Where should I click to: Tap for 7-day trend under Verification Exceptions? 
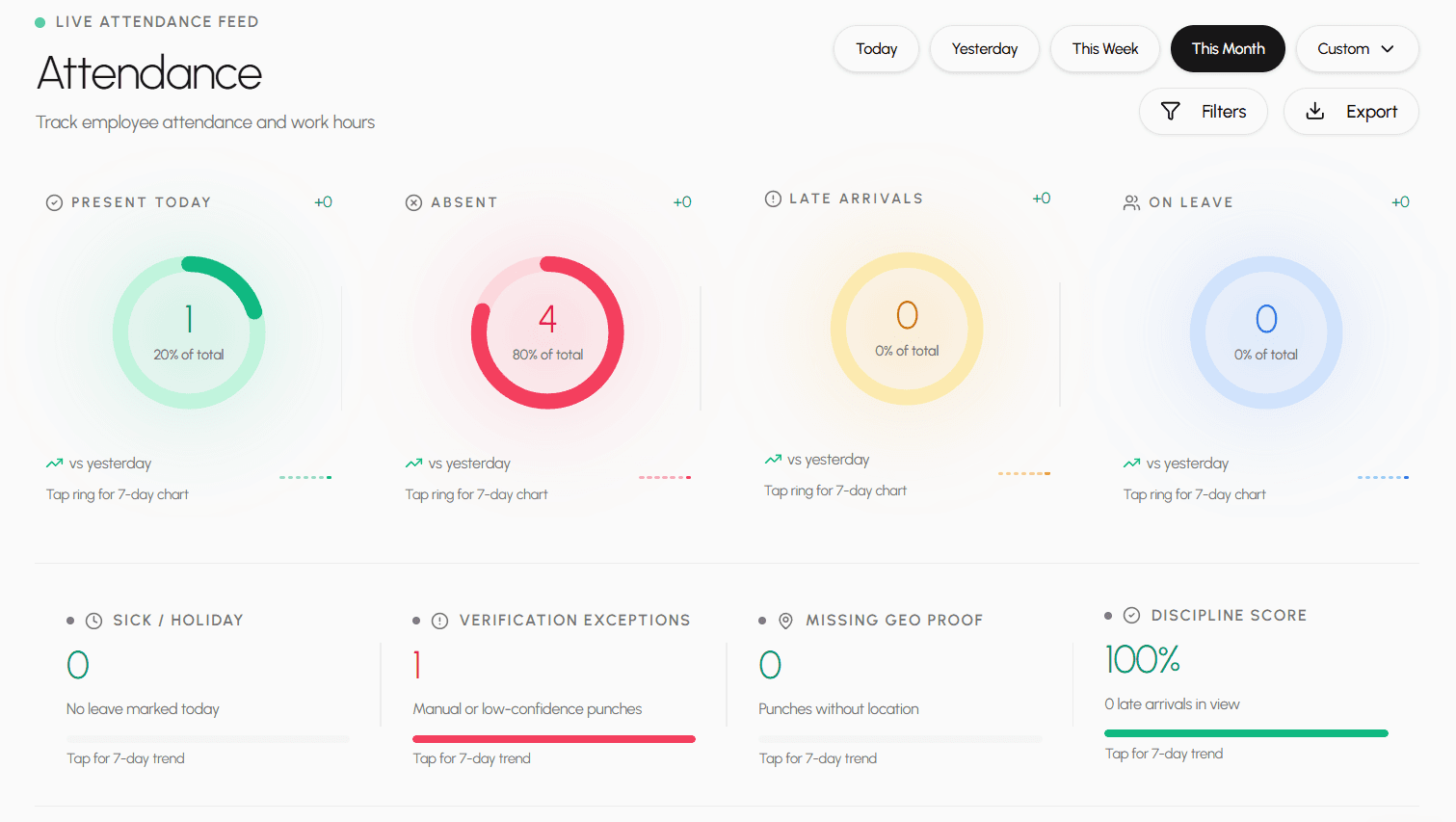tap(471, 758)
